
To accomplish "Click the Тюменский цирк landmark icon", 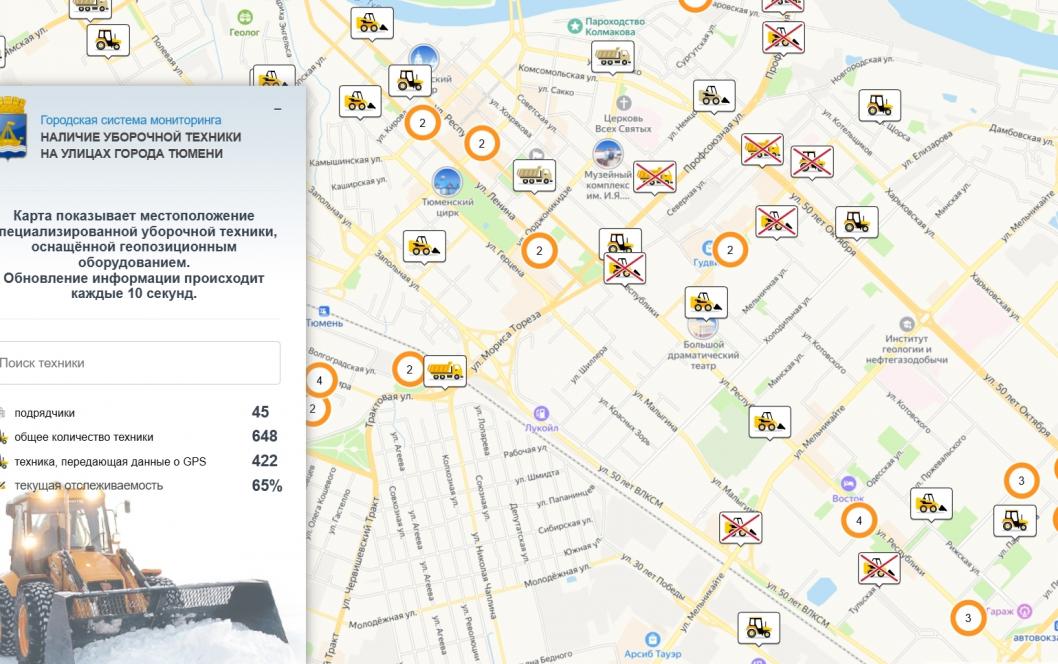I will coord(447,181).
